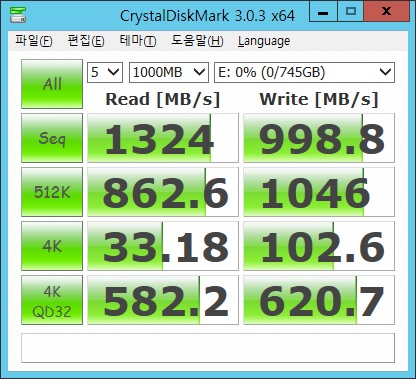The height and width of the screenshot is (380, 417).
Task: Click the Seq write result 998.8
Action: point(319,138)
